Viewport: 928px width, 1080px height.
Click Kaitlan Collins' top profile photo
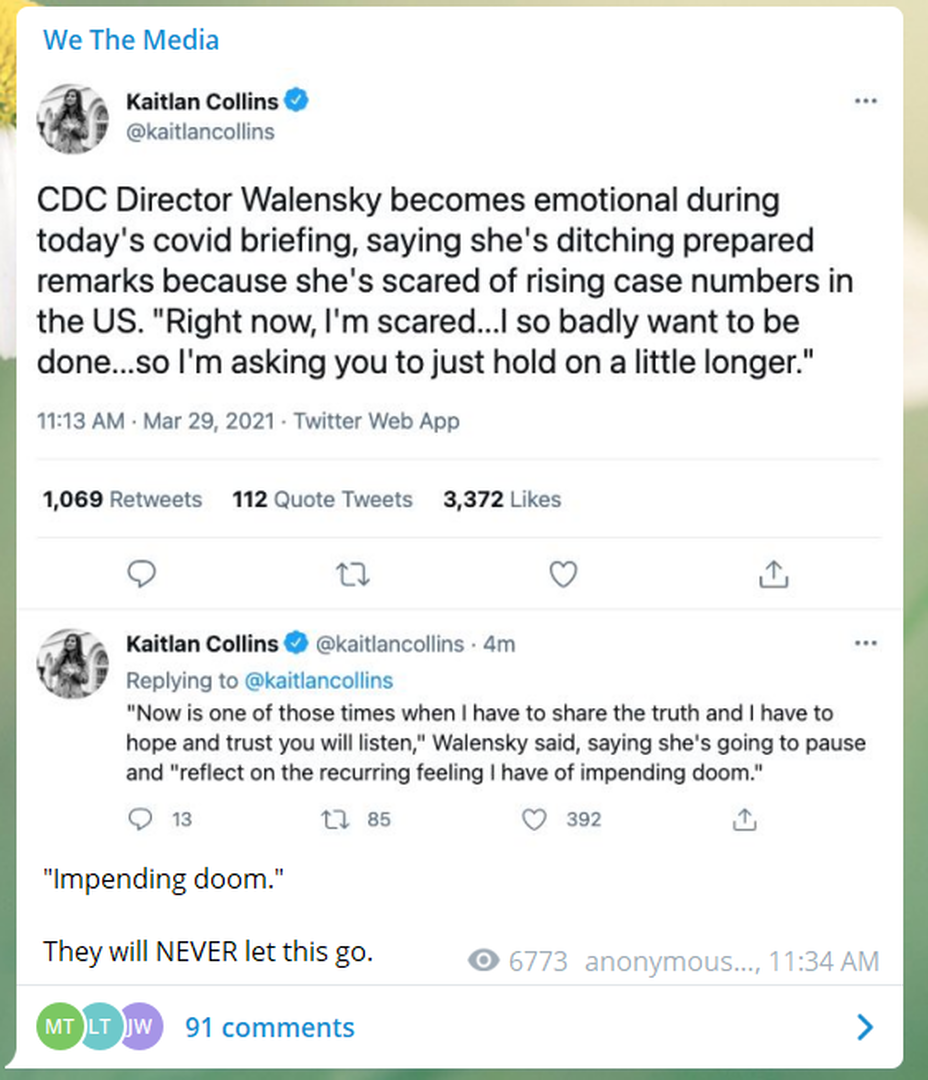pyautogui.click(x=72, y=119)
